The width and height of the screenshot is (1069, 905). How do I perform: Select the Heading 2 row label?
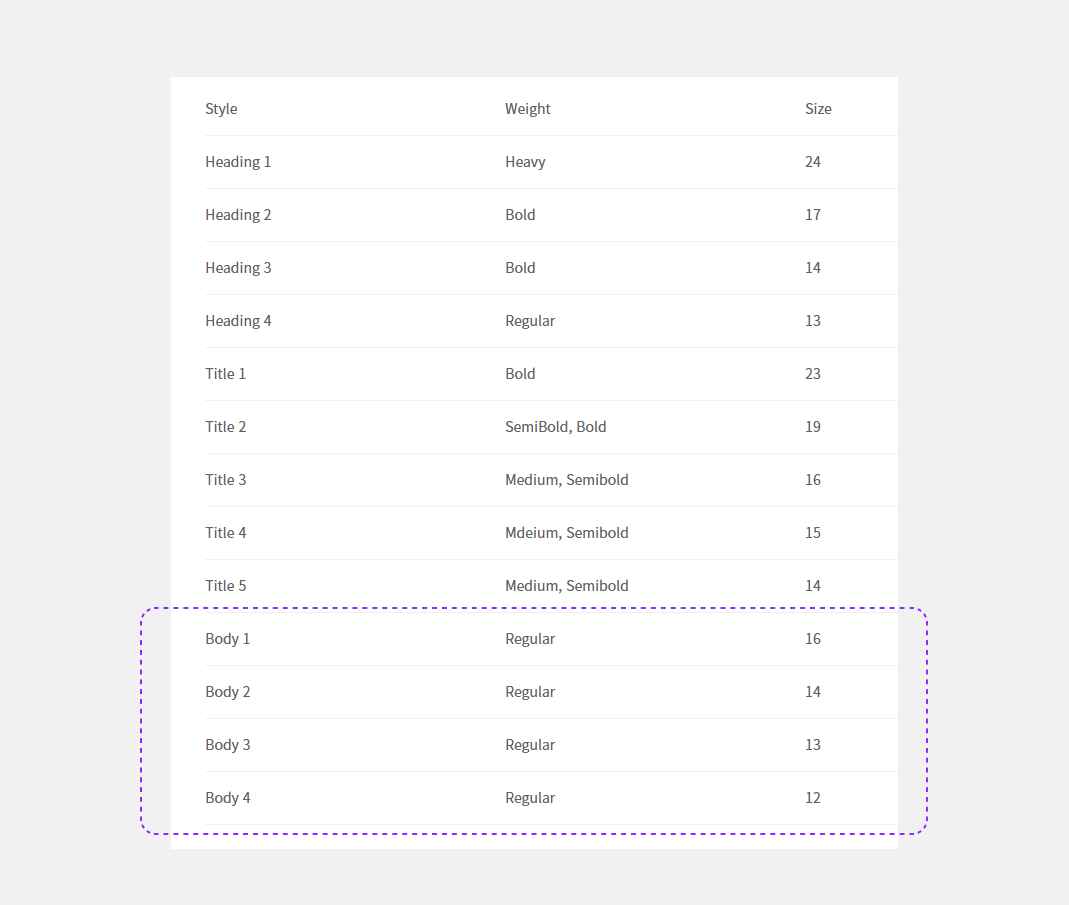238,215
